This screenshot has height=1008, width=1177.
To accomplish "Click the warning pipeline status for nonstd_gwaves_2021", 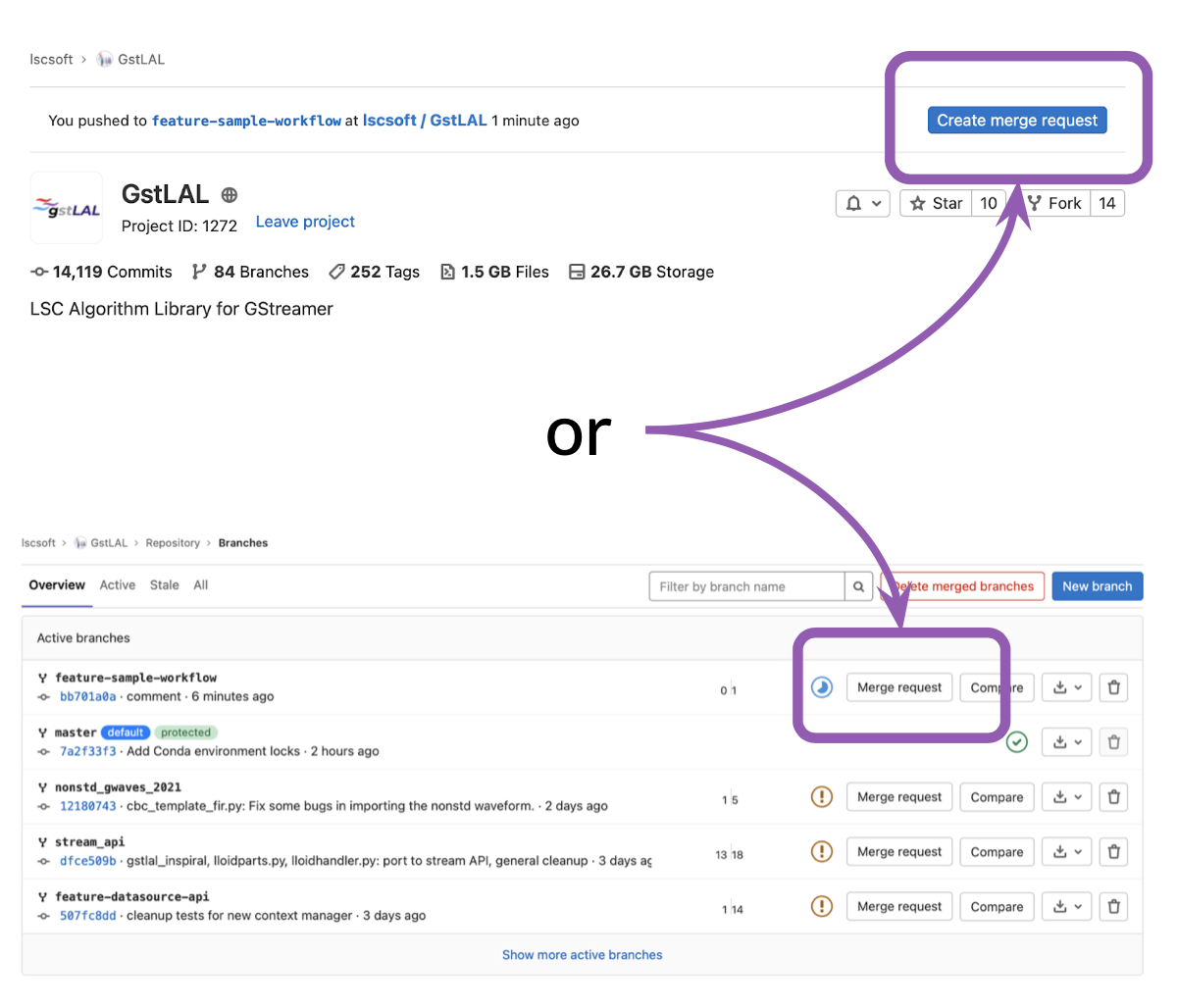I will pyautogui.click(x=822, y=797).
